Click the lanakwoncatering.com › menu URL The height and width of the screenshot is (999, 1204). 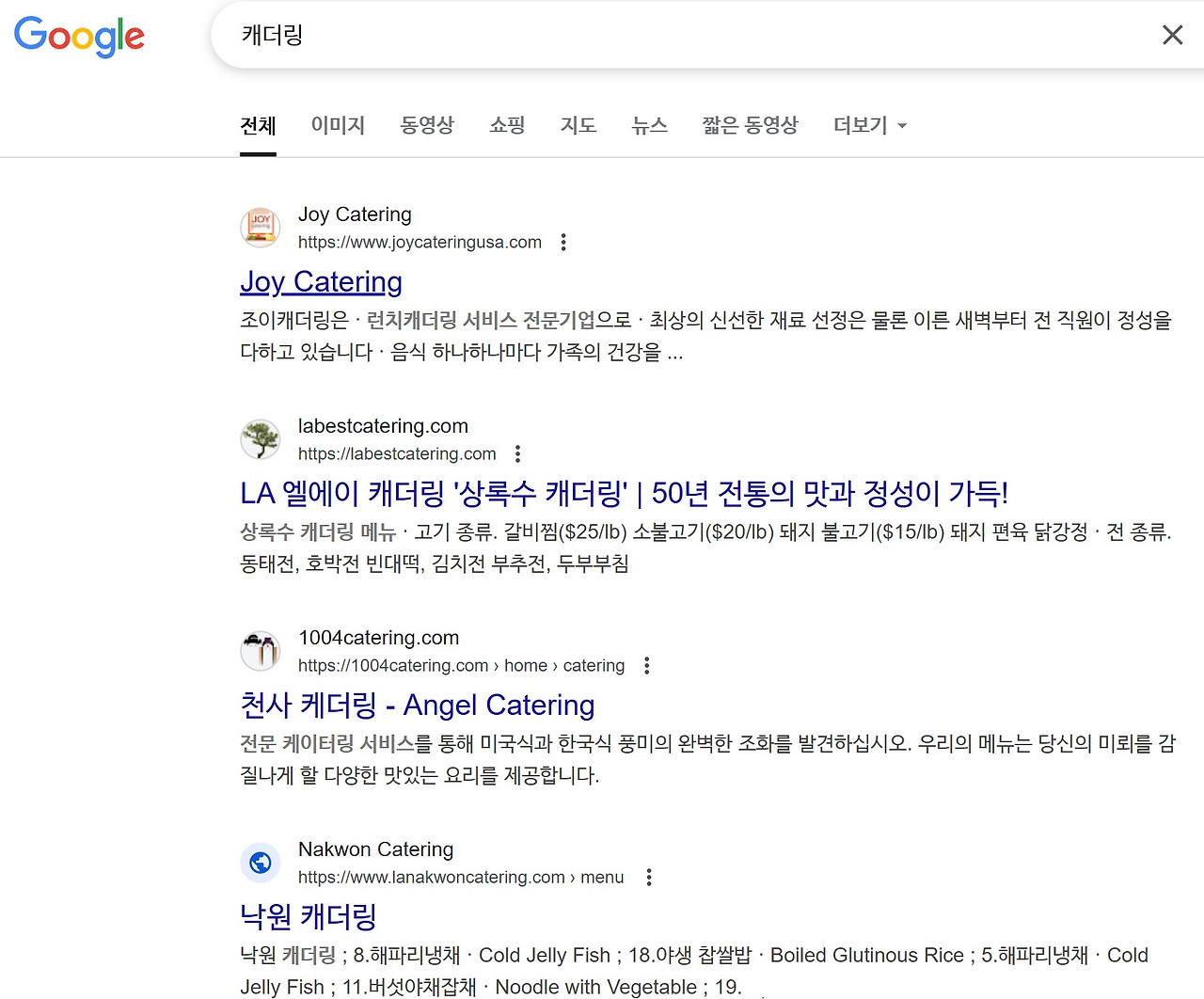(x=461, y=878)
